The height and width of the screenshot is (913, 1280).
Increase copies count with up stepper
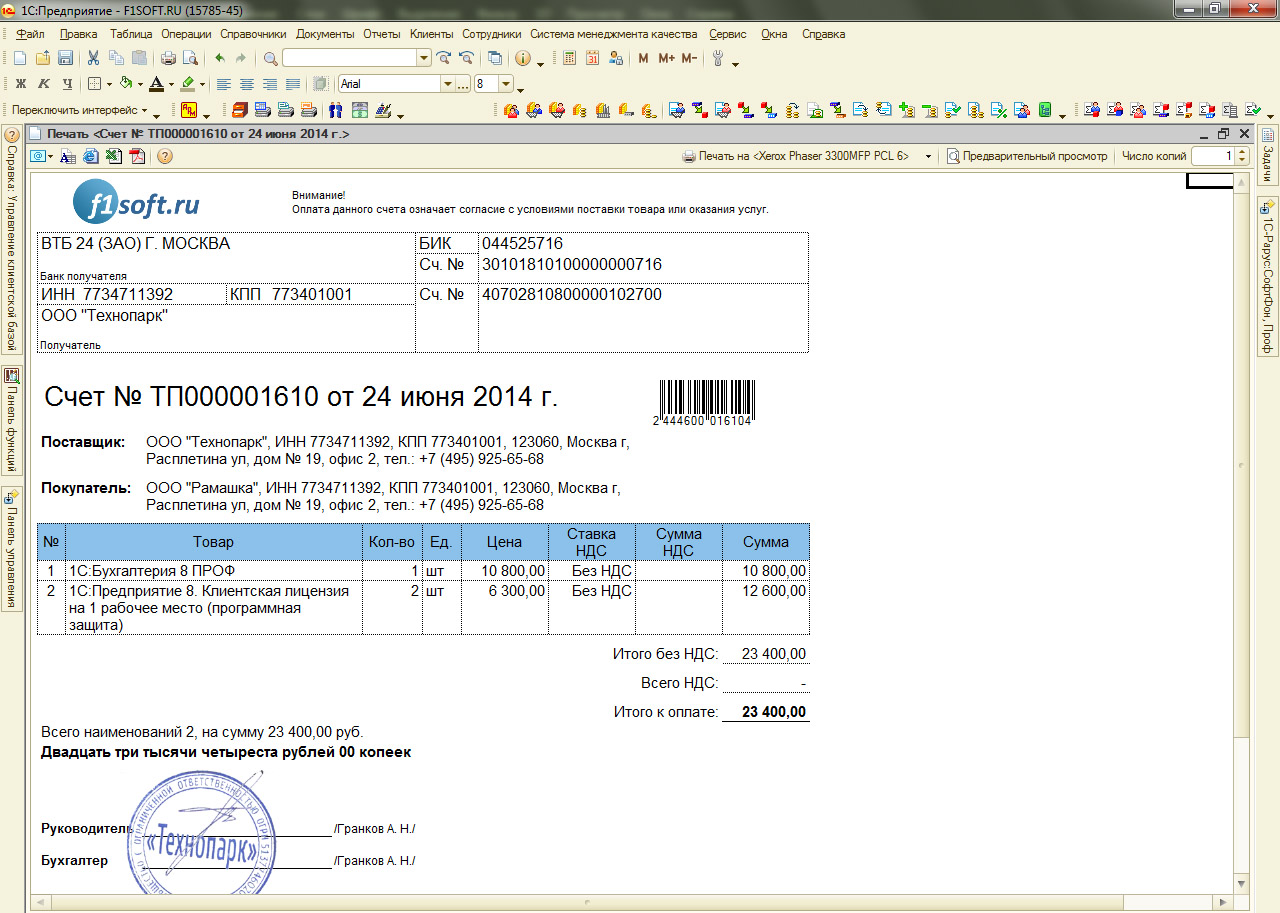click(x=1242, y=152)
